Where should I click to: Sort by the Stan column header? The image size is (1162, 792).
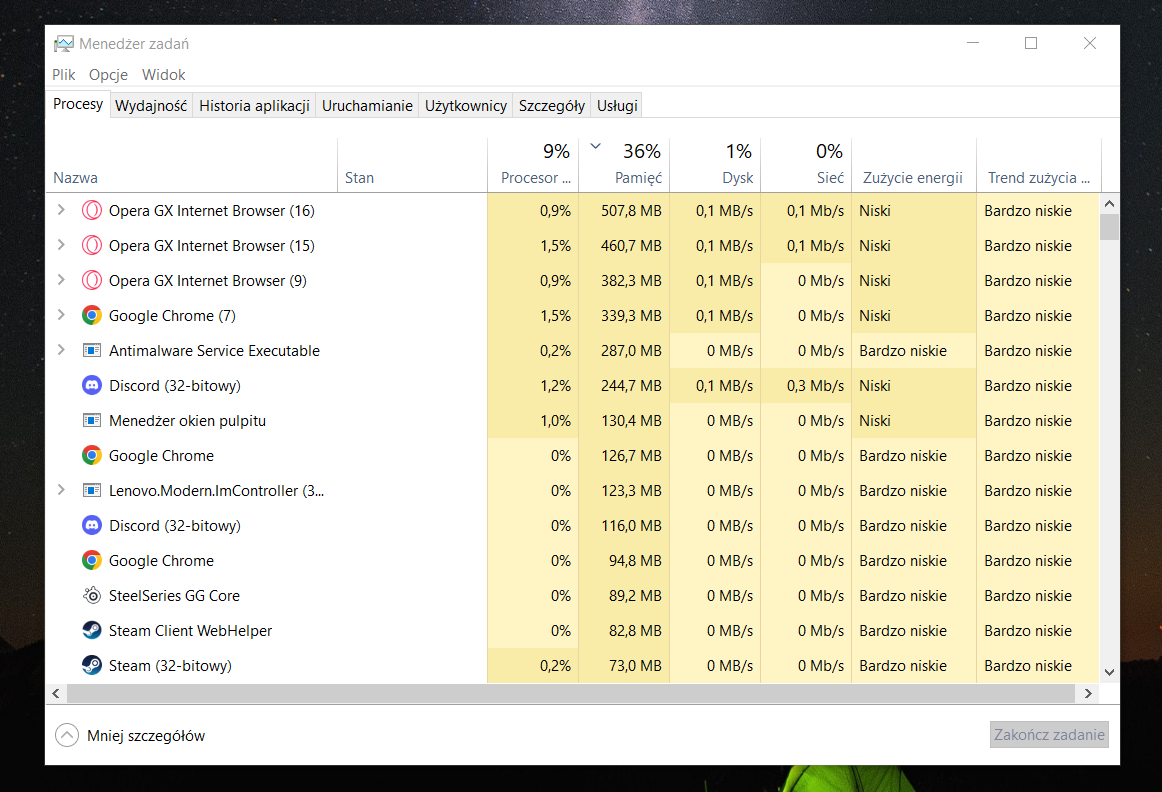point(412,164)
